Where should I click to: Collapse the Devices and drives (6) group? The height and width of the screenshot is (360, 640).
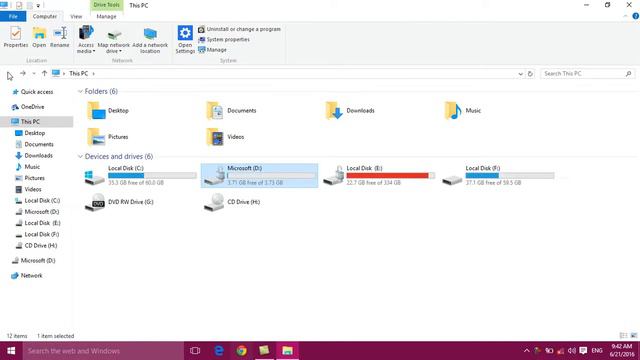[x=80, y=156]
